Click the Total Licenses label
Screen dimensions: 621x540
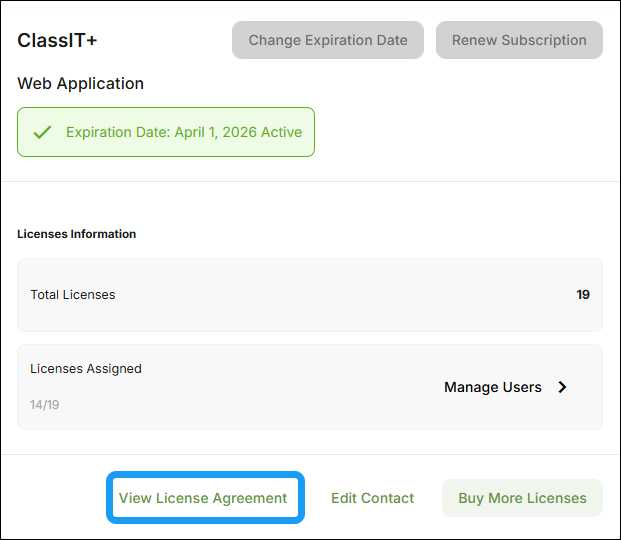pos(73,295)
